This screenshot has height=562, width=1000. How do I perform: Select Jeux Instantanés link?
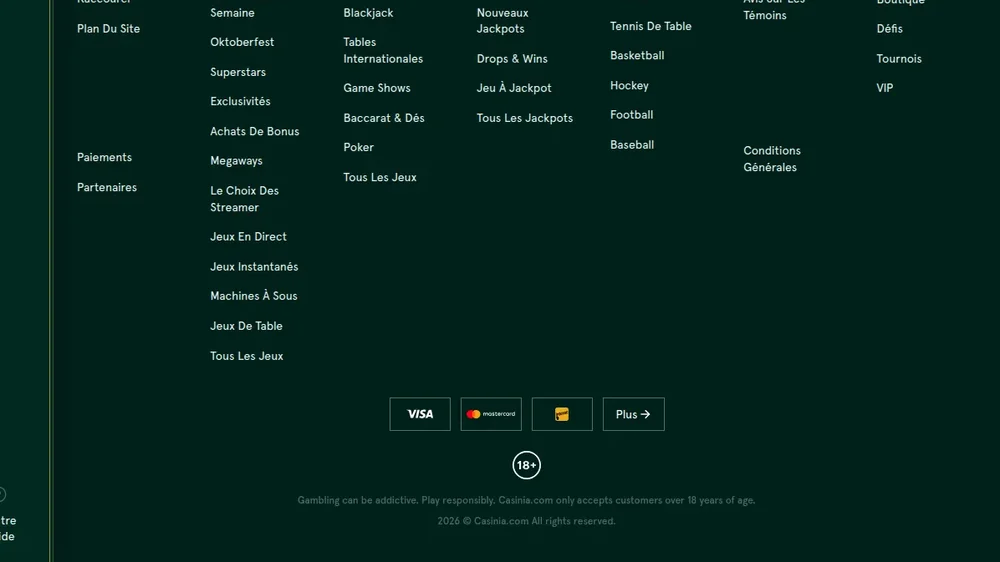coord(254,267)
